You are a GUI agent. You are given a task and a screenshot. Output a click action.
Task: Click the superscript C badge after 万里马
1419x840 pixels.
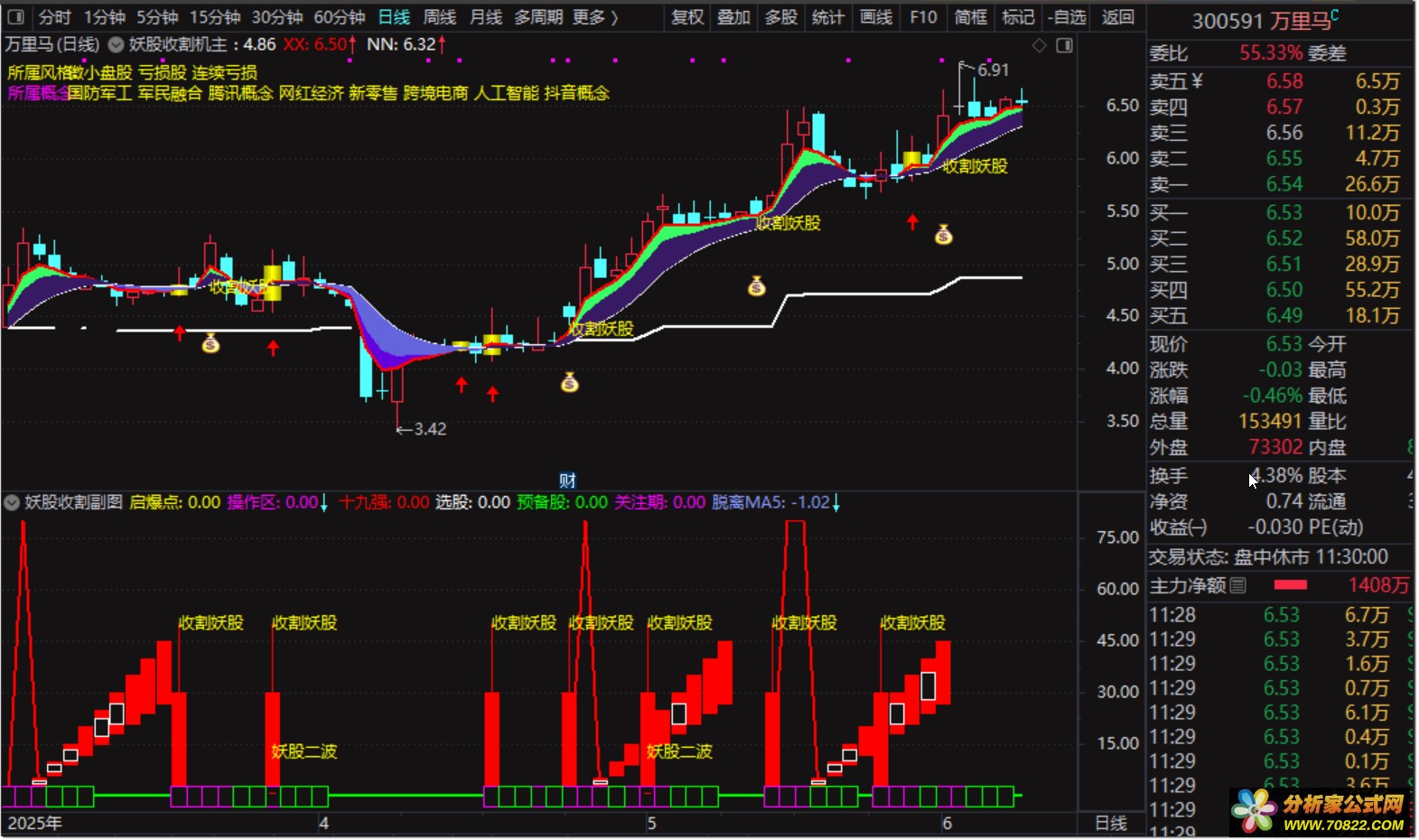coord(1335,15)
